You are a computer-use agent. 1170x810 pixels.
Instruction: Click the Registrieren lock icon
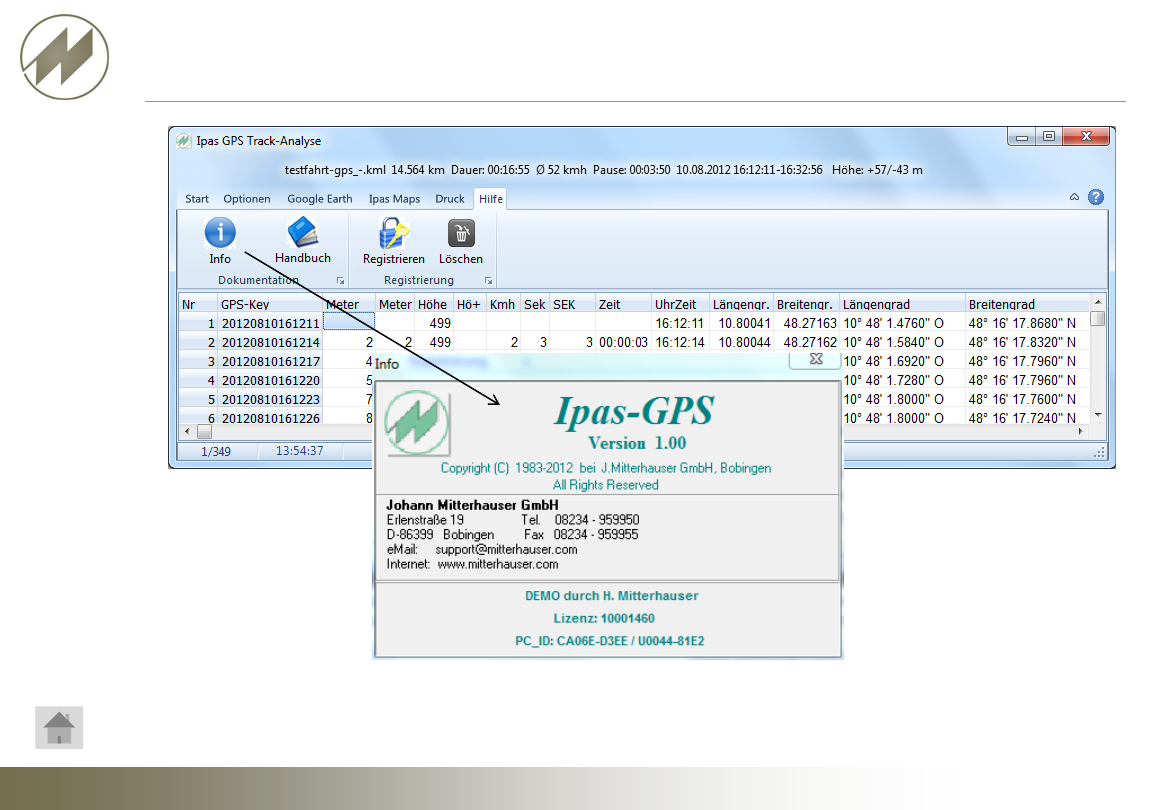click(393, 233)
